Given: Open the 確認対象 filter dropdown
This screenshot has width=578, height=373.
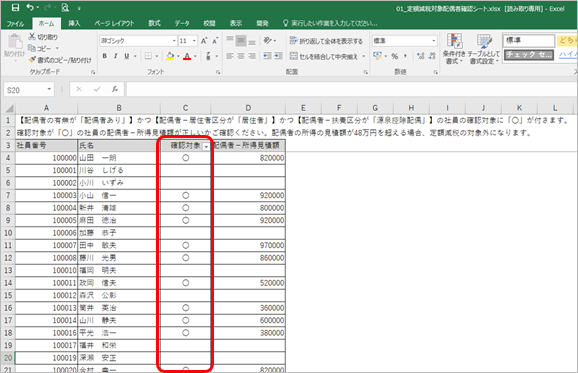Looking at the screenshot, I should (206, 146).
